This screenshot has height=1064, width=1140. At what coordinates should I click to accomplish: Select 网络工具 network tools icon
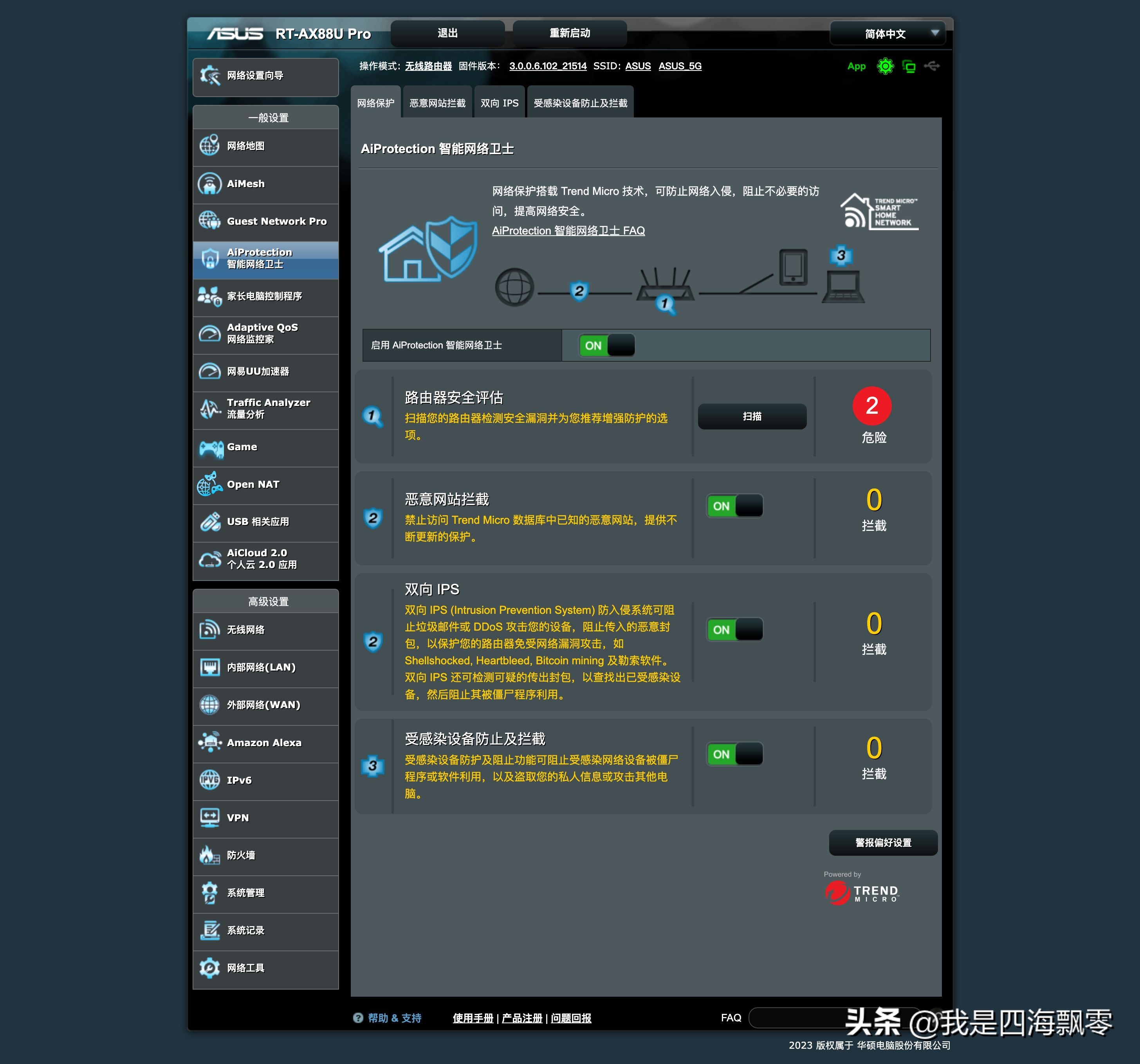(x=209, y=968)
